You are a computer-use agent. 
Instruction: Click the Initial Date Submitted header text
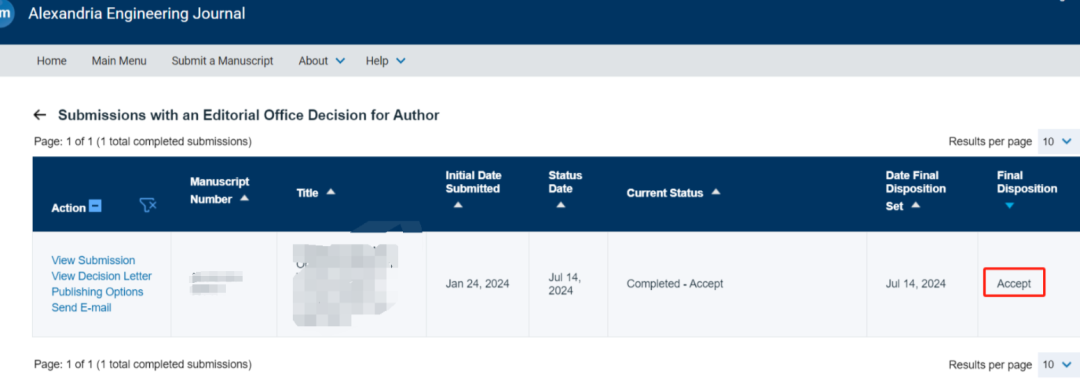[472, 182]
